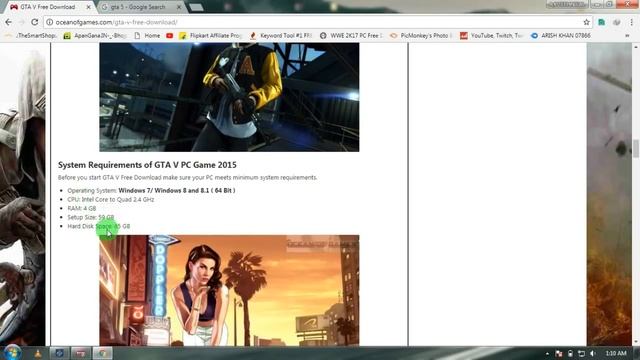
Task: Click the volume speaker tray icon
Action: [593, 353]
